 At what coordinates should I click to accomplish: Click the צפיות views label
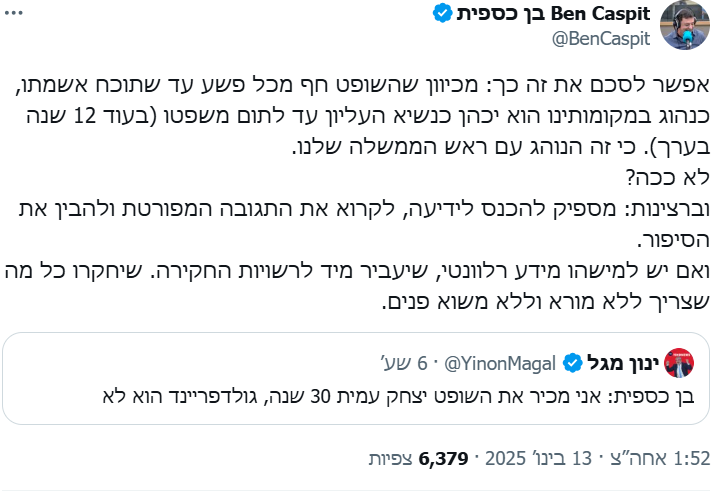(391, 459)
